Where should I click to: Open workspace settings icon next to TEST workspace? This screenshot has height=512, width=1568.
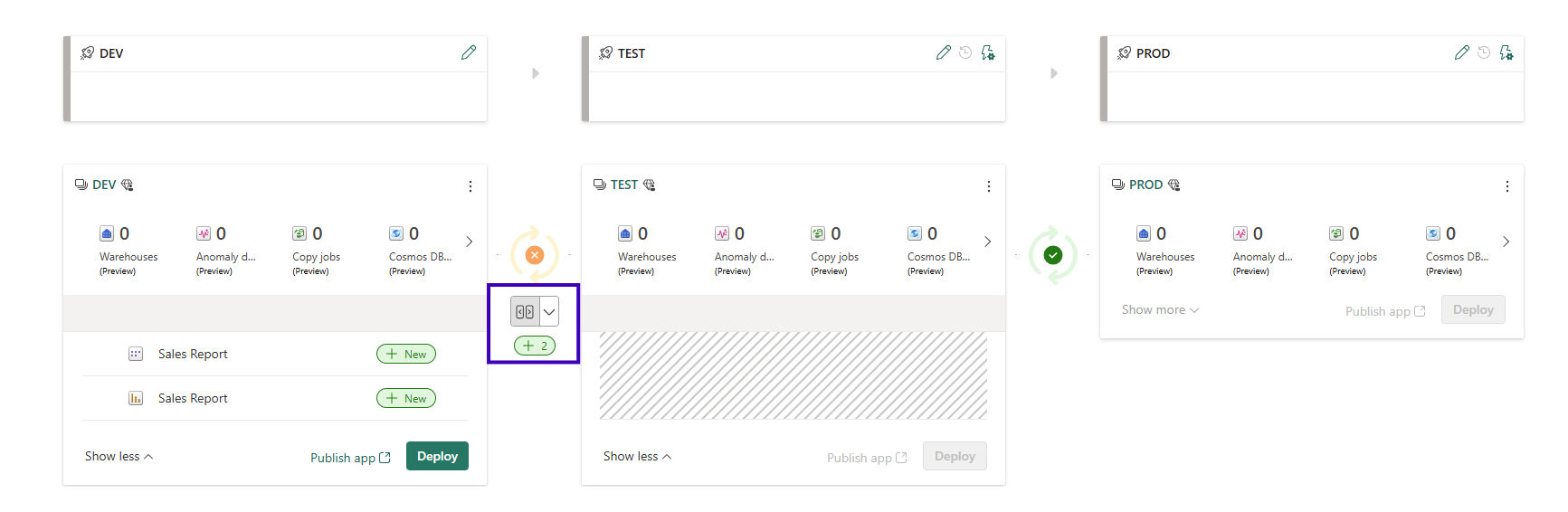pos(649,185)
